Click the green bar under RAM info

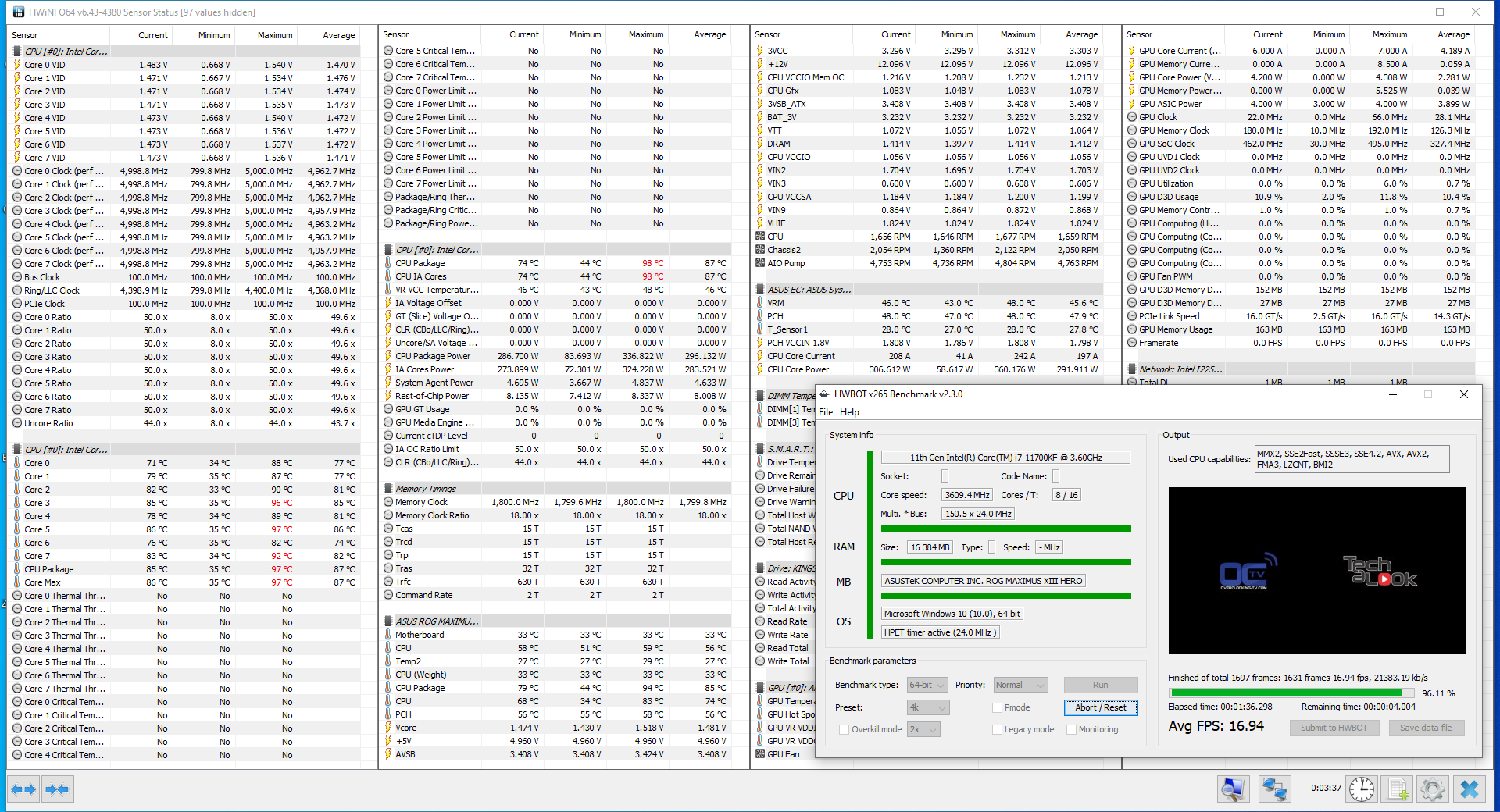(x=1006, y=562)
